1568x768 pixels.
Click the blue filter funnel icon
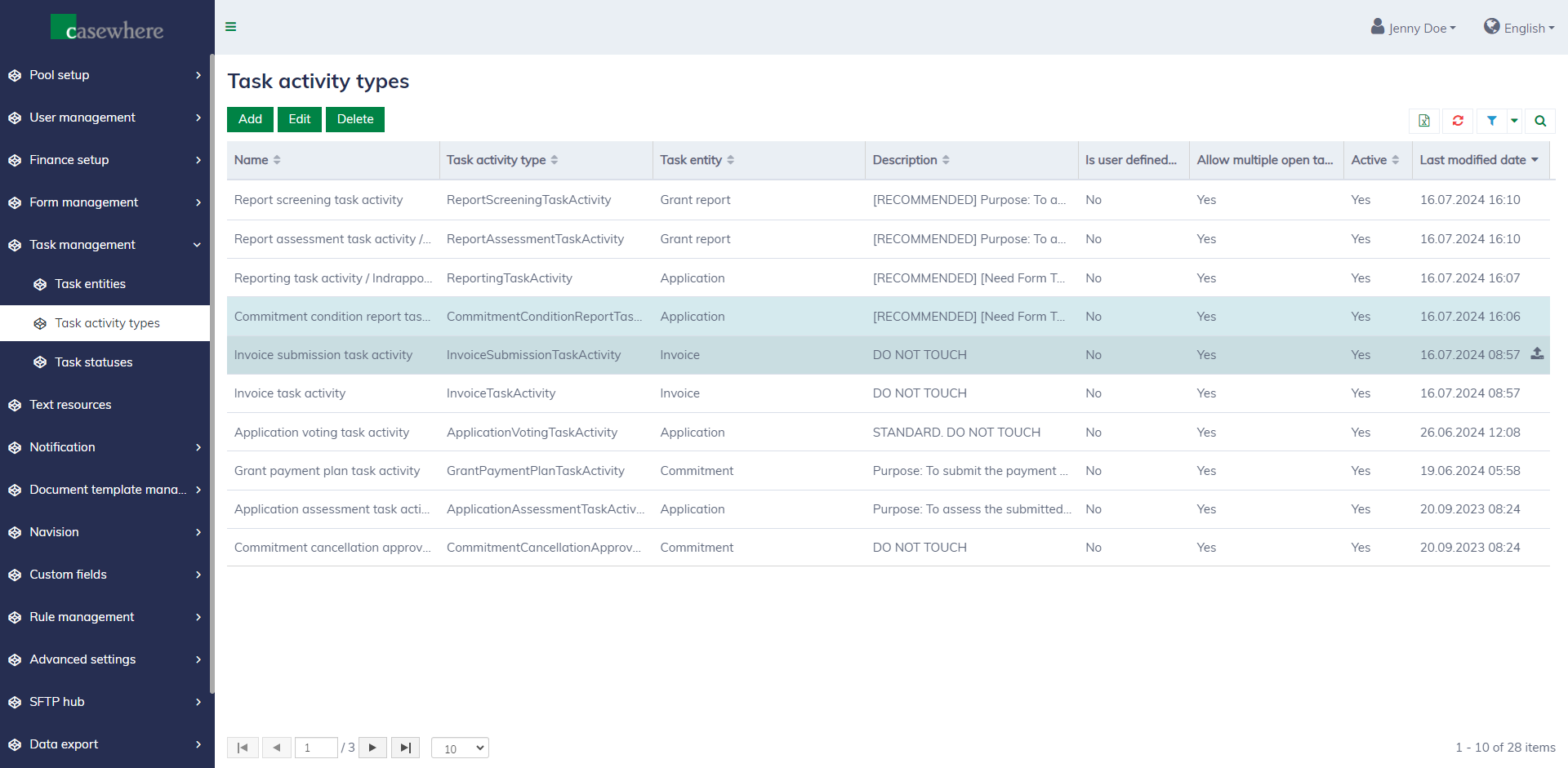1491,121
